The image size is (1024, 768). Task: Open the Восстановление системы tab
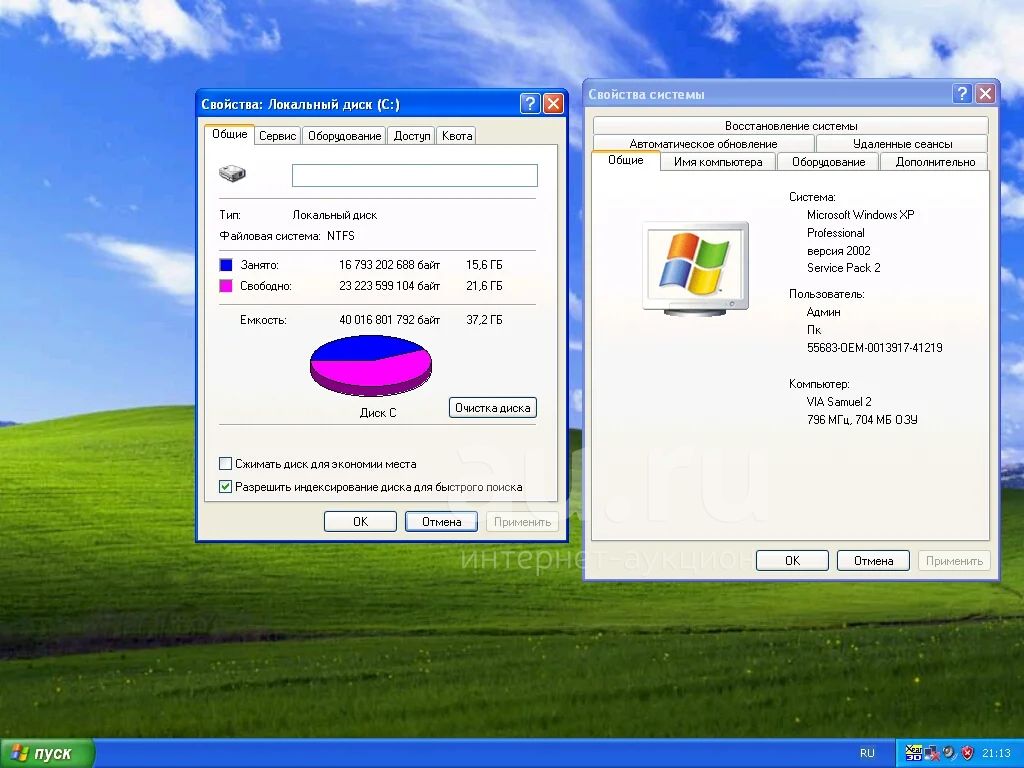[x=791, y=125]
